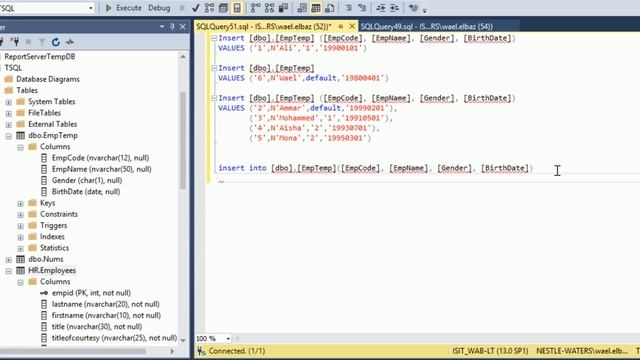The width and height of the screenshot is (640, 360).
Task: Toggle IntelliSense Enabled toolbar icon
Action: (237, 8)
